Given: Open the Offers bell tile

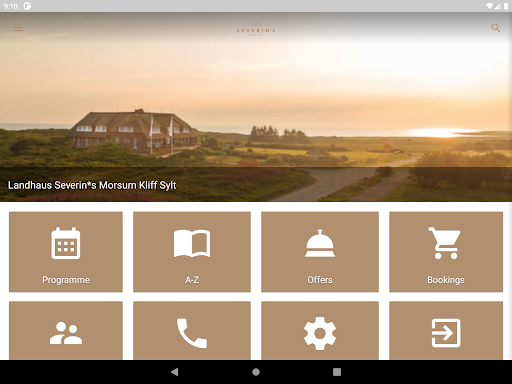Looking at the screenshot, I should coord(320,252).
